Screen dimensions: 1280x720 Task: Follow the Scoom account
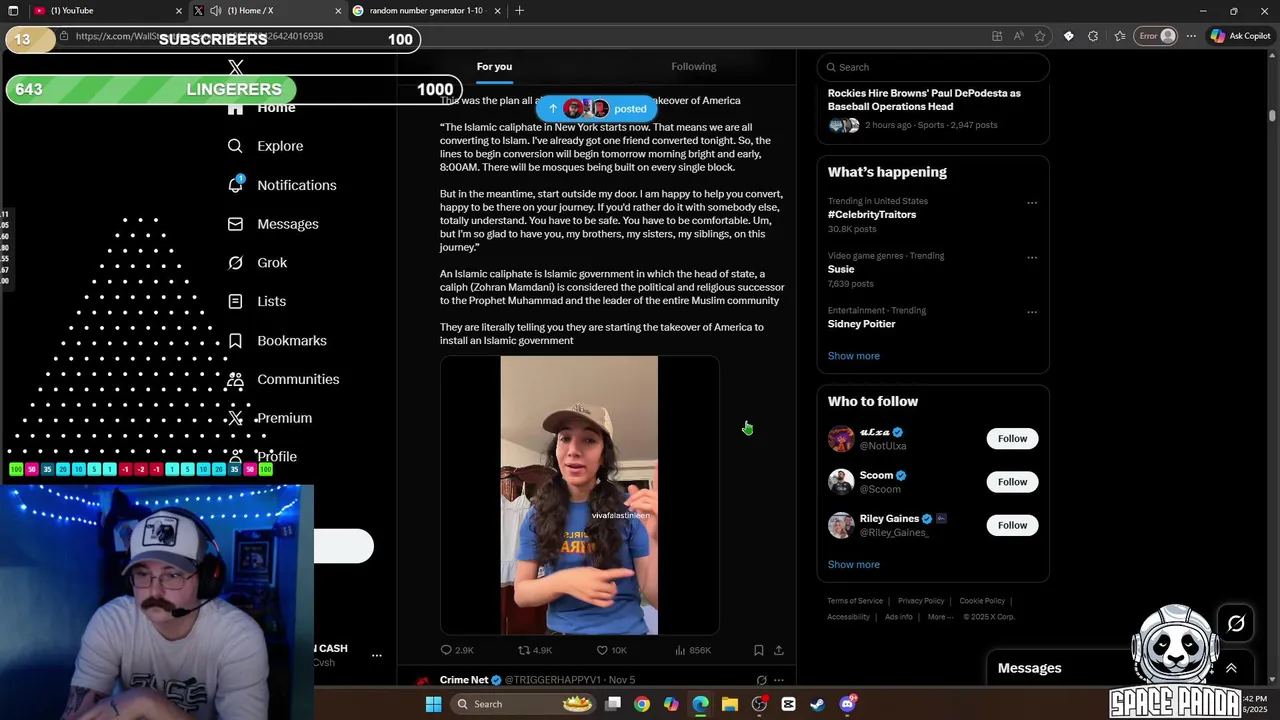pyautogui.click(x=1012, y=482)
